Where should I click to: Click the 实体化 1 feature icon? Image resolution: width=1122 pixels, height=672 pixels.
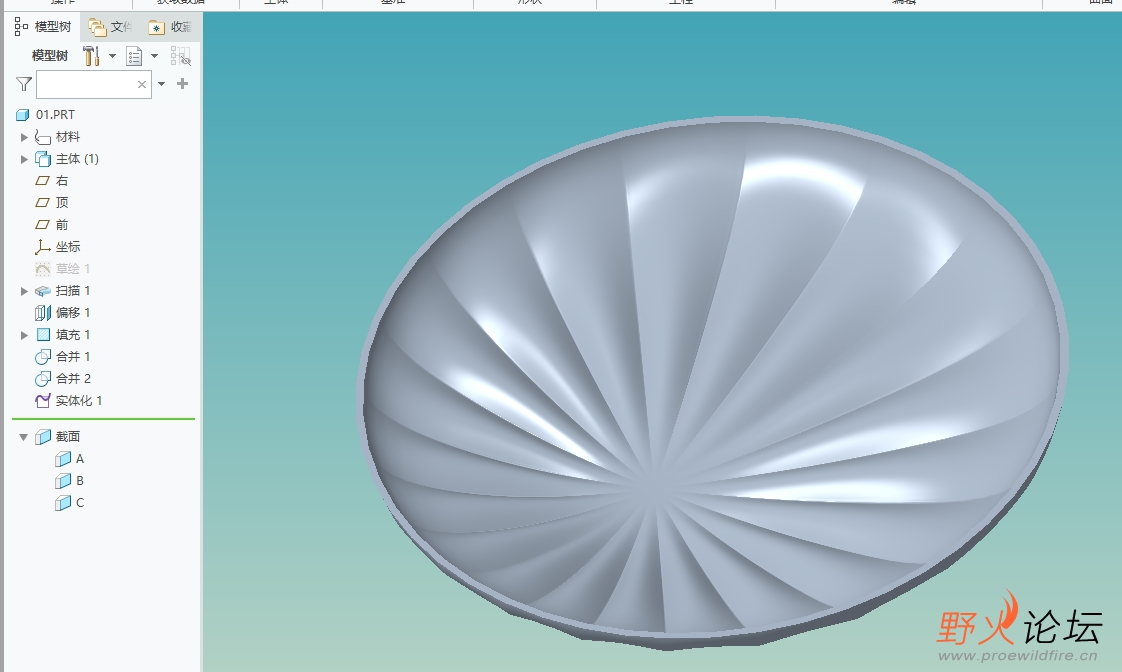[x=42, y=401]
